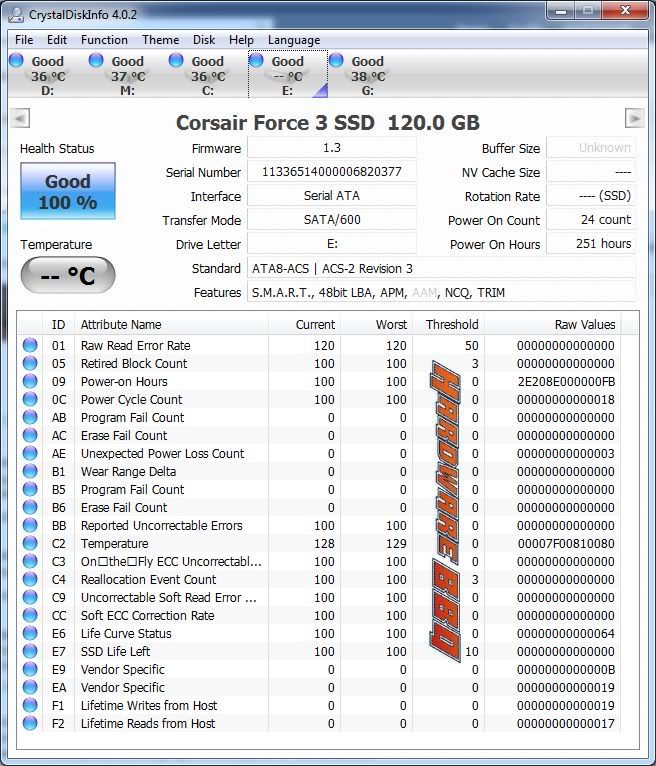Select the Life Curve Status row
This screenshot has width=656, height=766.
[x=319, y=633]
